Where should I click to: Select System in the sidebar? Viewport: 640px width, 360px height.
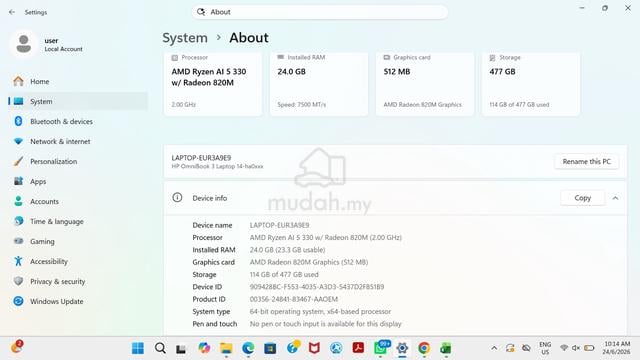(x=78, y=101)
